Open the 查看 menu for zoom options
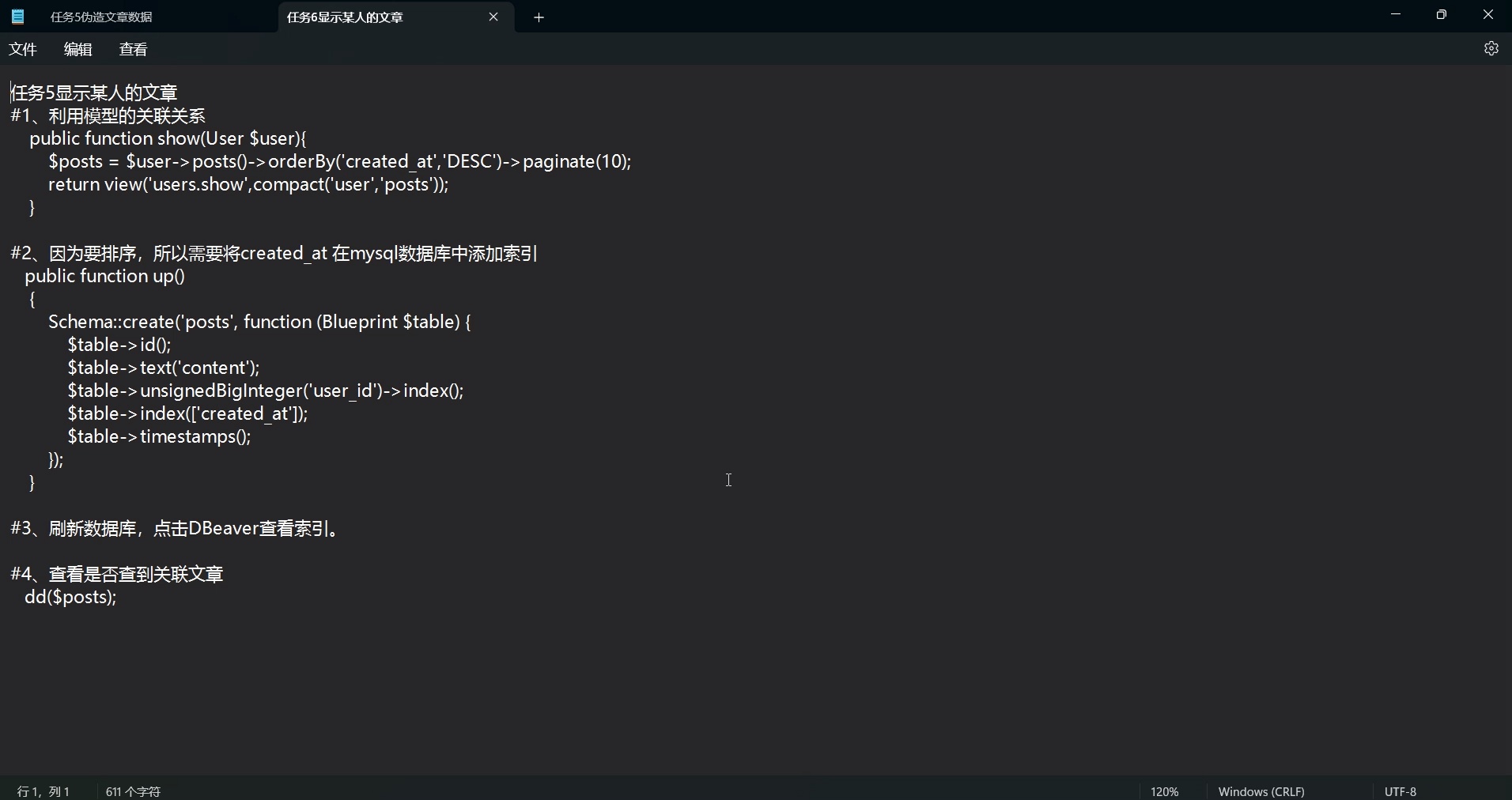Image resolution: width=1512 pixels, height=800 pixels. [x=133, y=49]
